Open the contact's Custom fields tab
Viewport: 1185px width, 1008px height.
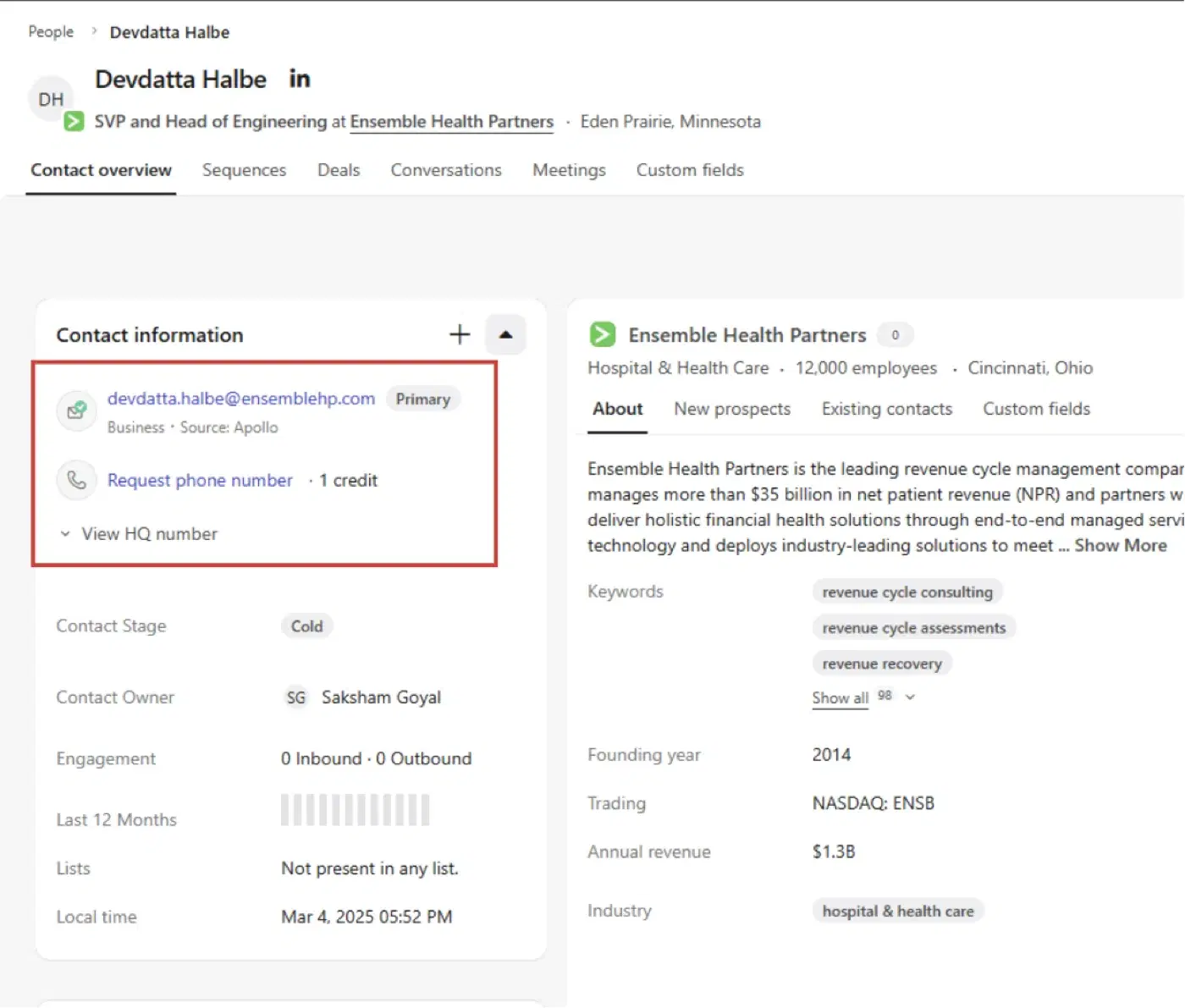(x=690, y=170)
